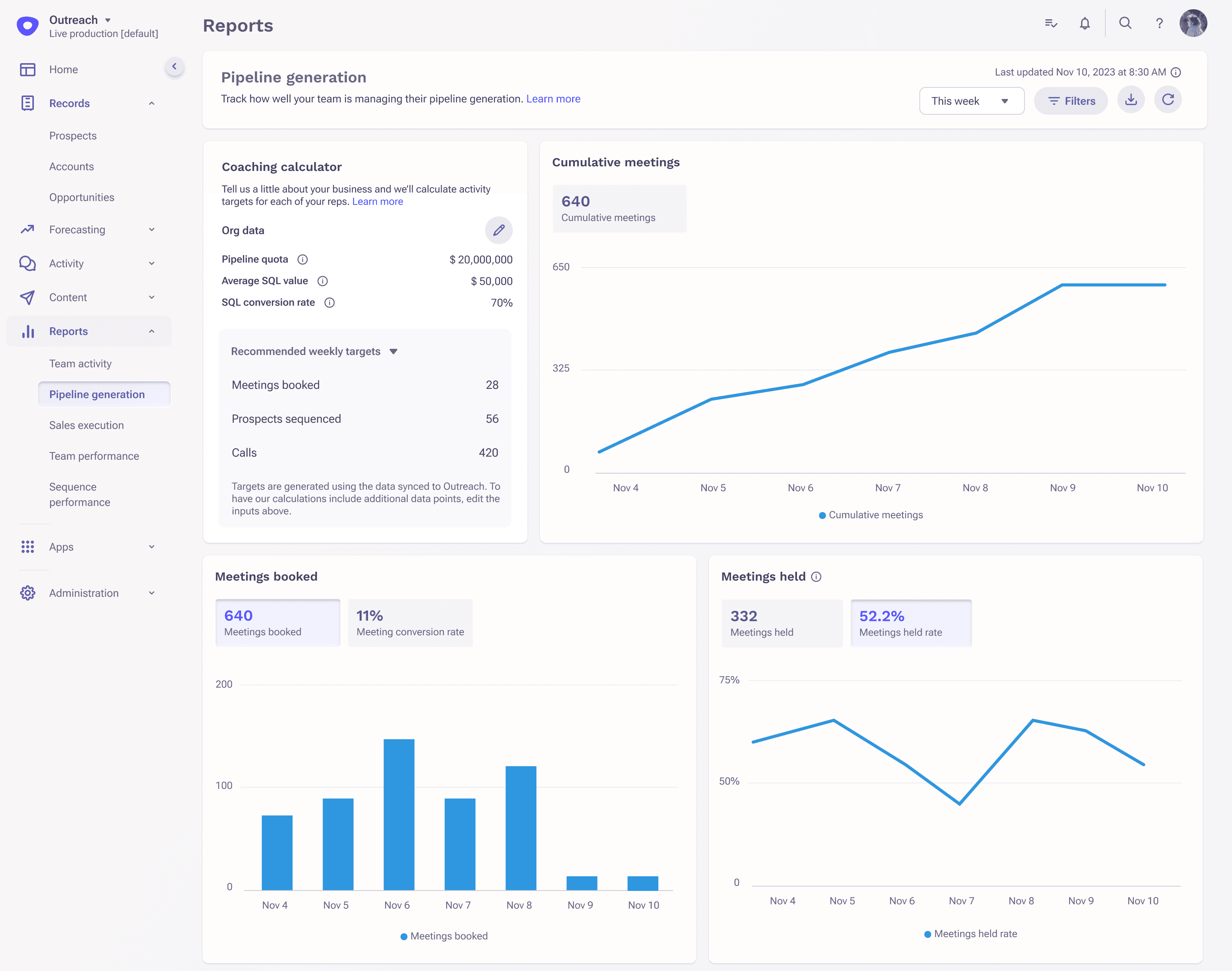Open Learn more link in Coaching calculator
Viewport: 1232px width, 971px height.
coord(378,202)
